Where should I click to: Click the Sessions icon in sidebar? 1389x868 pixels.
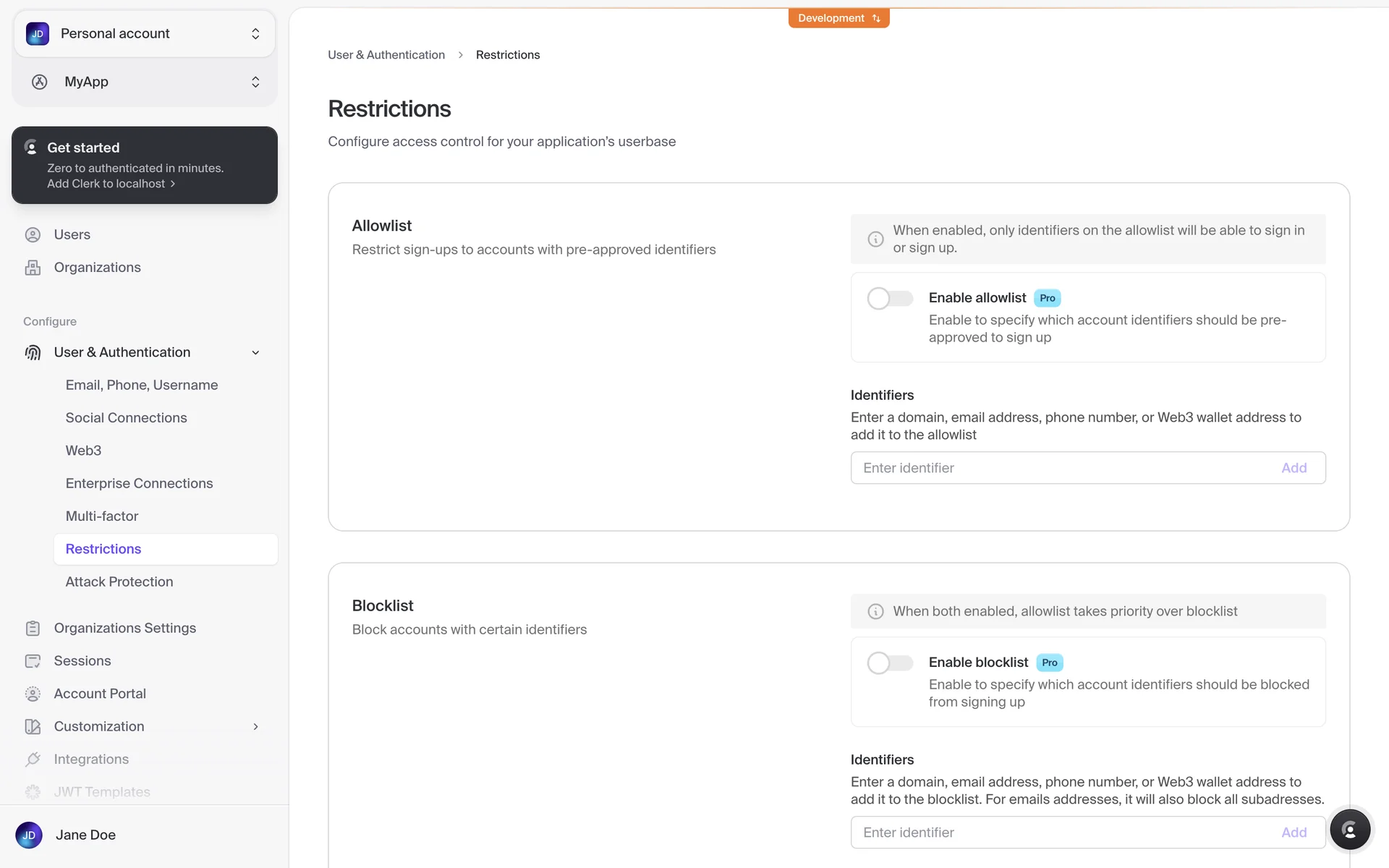click(x=33, y=661)
